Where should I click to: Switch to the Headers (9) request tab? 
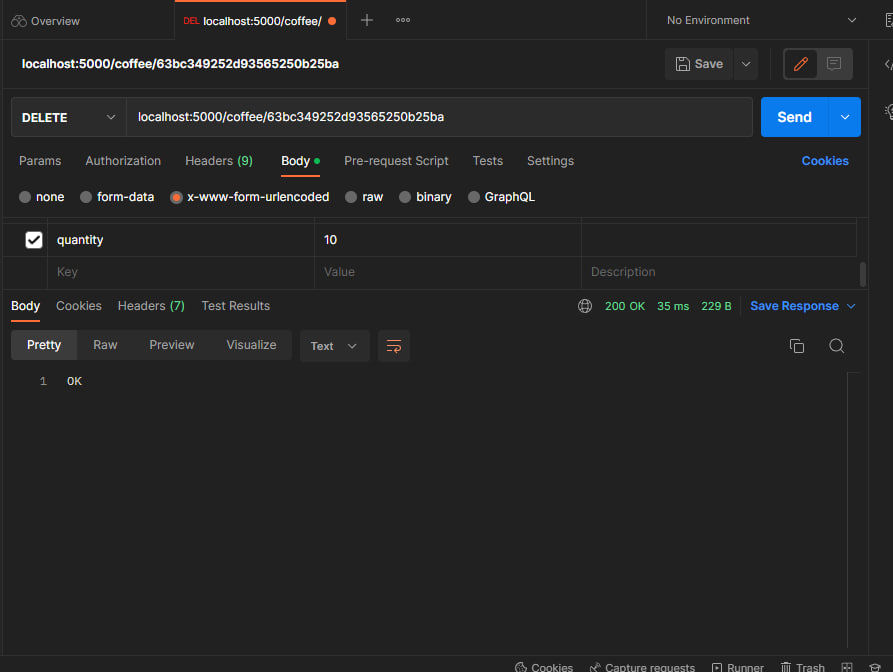point(219,161)
